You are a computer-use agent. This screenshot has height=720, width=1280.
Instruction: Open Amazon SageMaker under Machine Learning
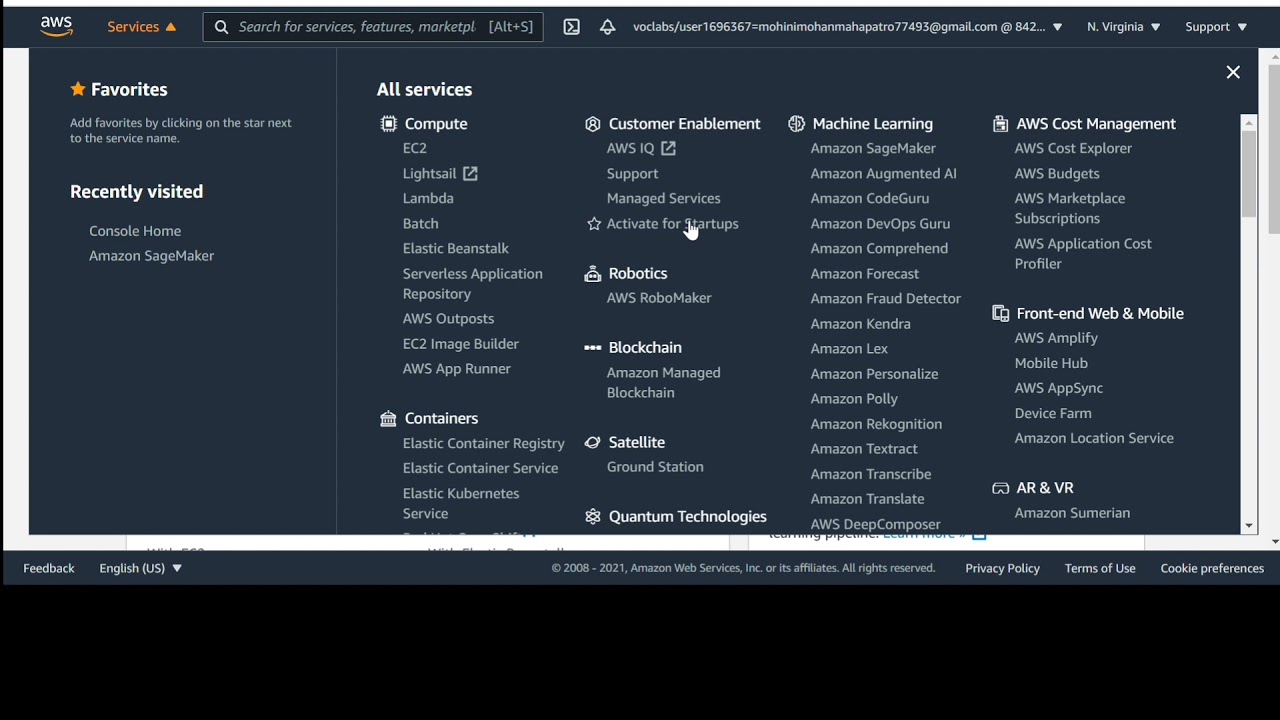[873, 148]
